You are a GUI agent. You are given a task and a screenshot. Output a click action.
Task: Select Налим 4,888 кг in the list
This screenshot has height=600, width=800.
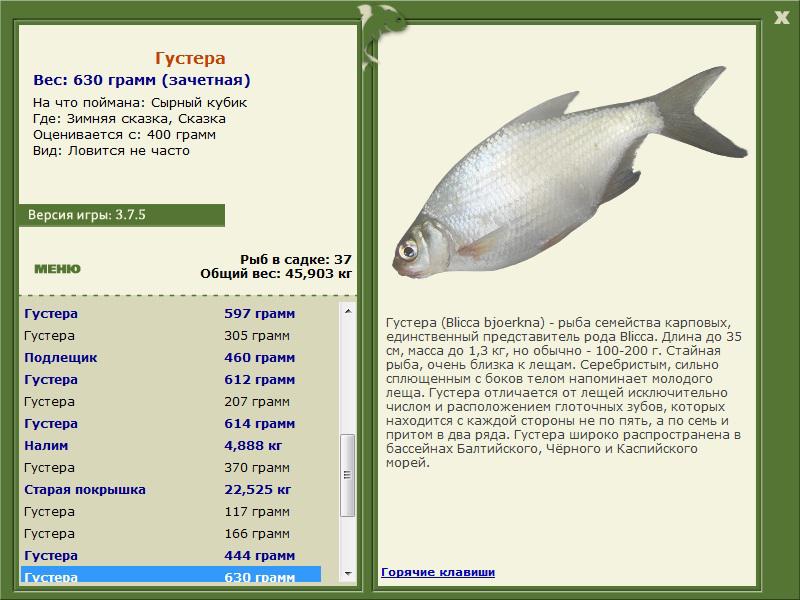pyautogui.click(x=171, y=445)
